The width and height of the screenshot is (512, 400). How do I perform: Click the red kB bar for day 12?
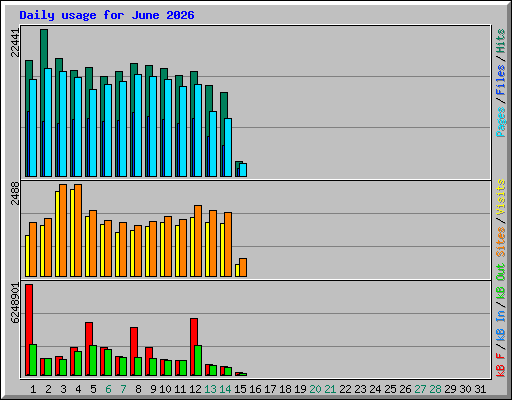[x=193, y=347]
